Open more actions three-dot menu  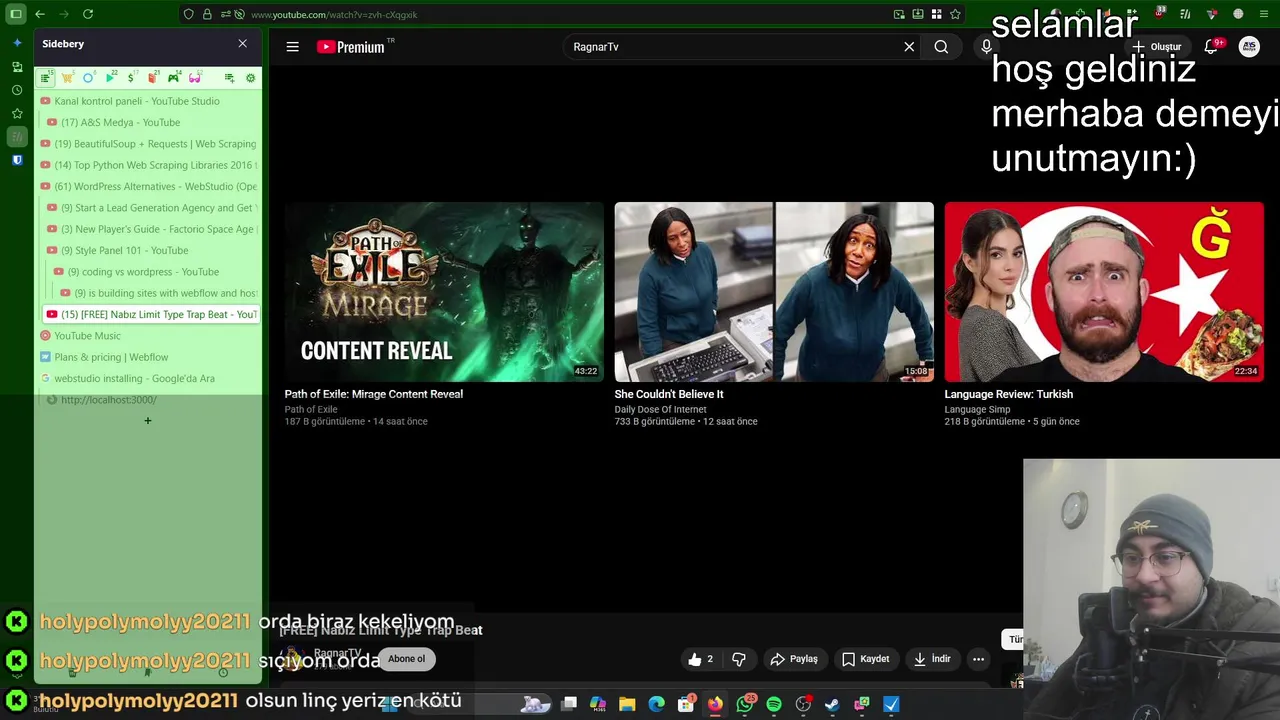point(979,659)
